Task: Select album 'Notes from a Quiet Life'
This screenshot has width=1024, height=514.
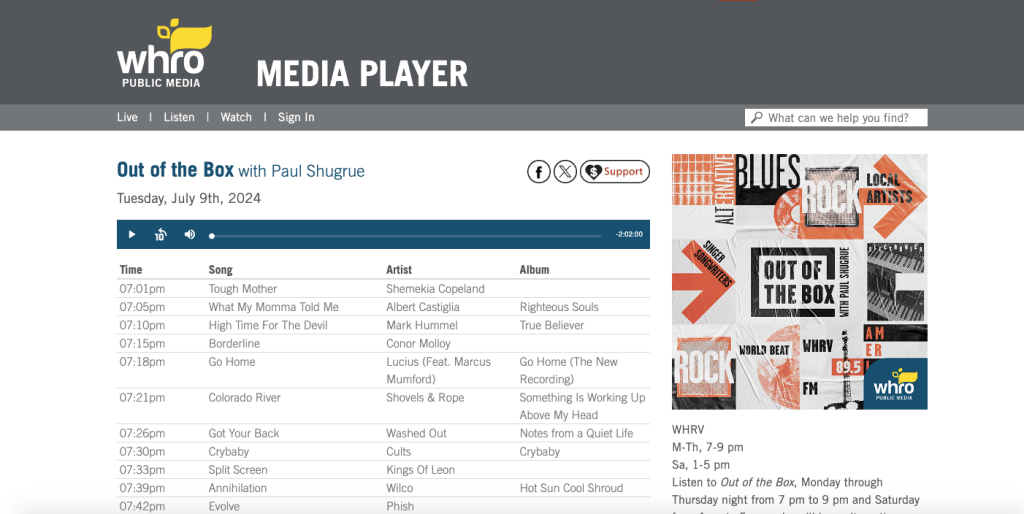Action: click(x=576, y=433)
